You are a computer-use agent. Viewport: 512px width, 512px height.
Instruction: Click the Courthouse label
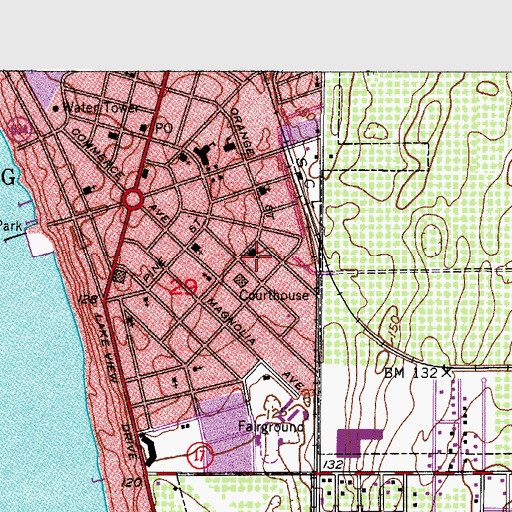(x=274, y=295)
